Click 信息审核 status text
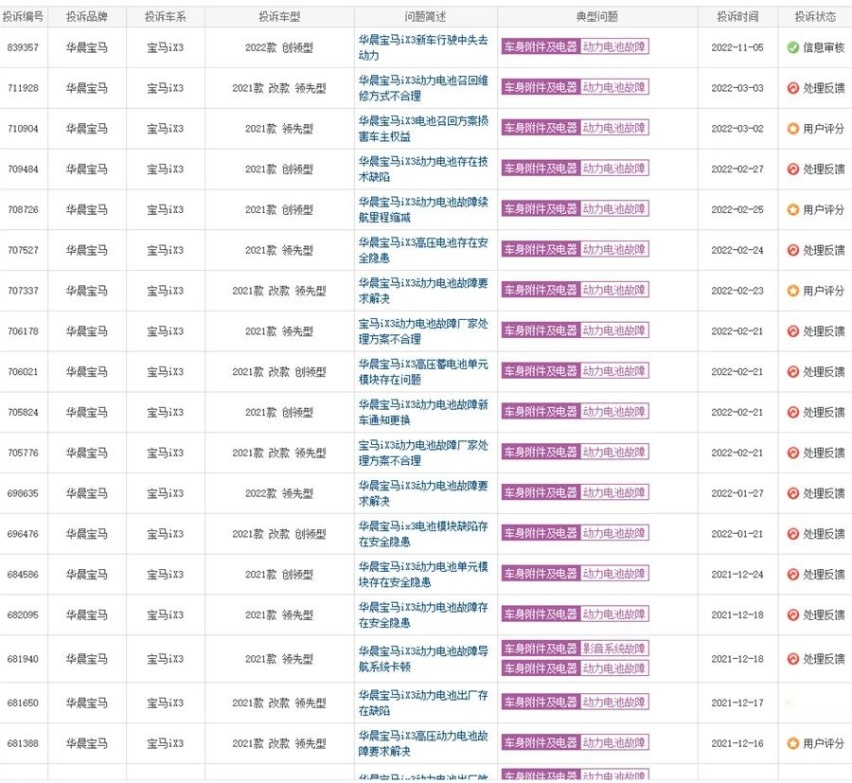 tap(824, 48)
